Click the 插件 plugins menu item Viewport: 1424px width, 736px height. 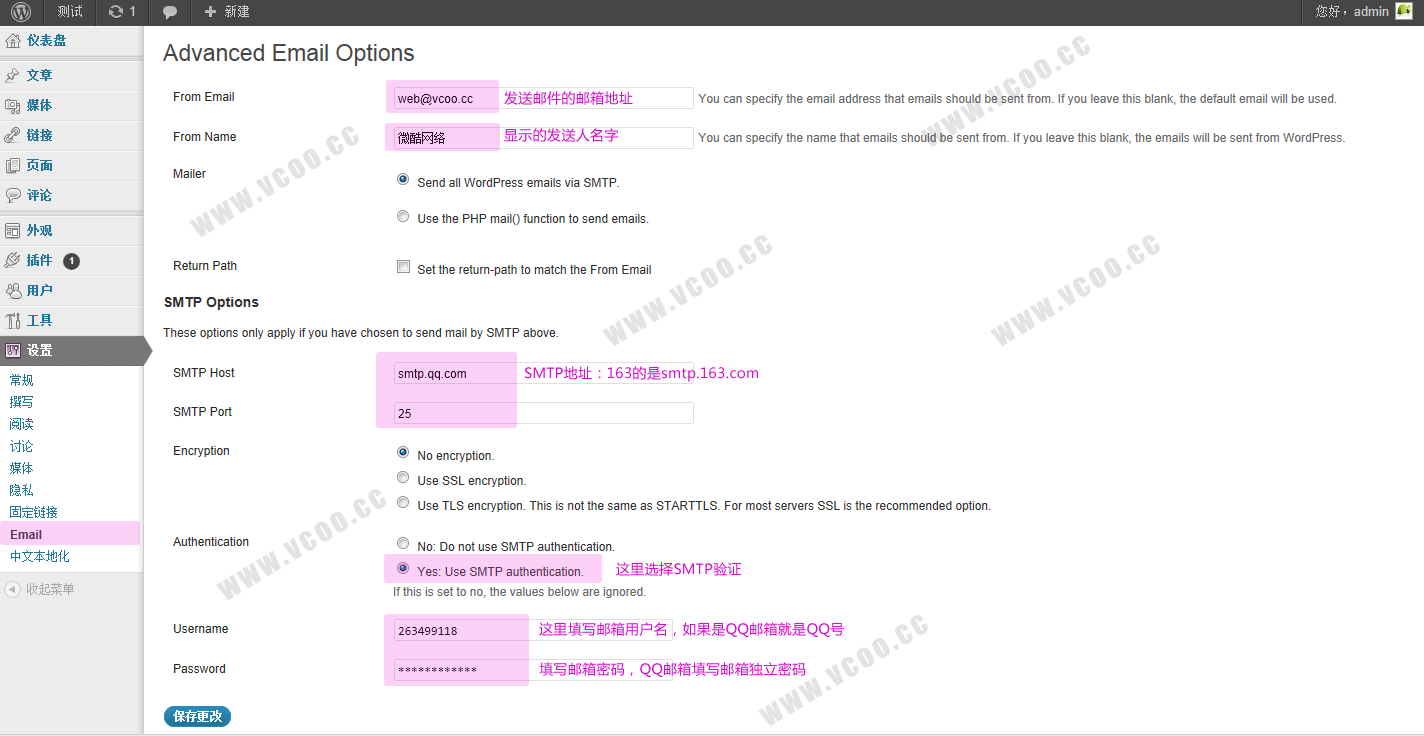pyautogui.click(x=39, y=260)
